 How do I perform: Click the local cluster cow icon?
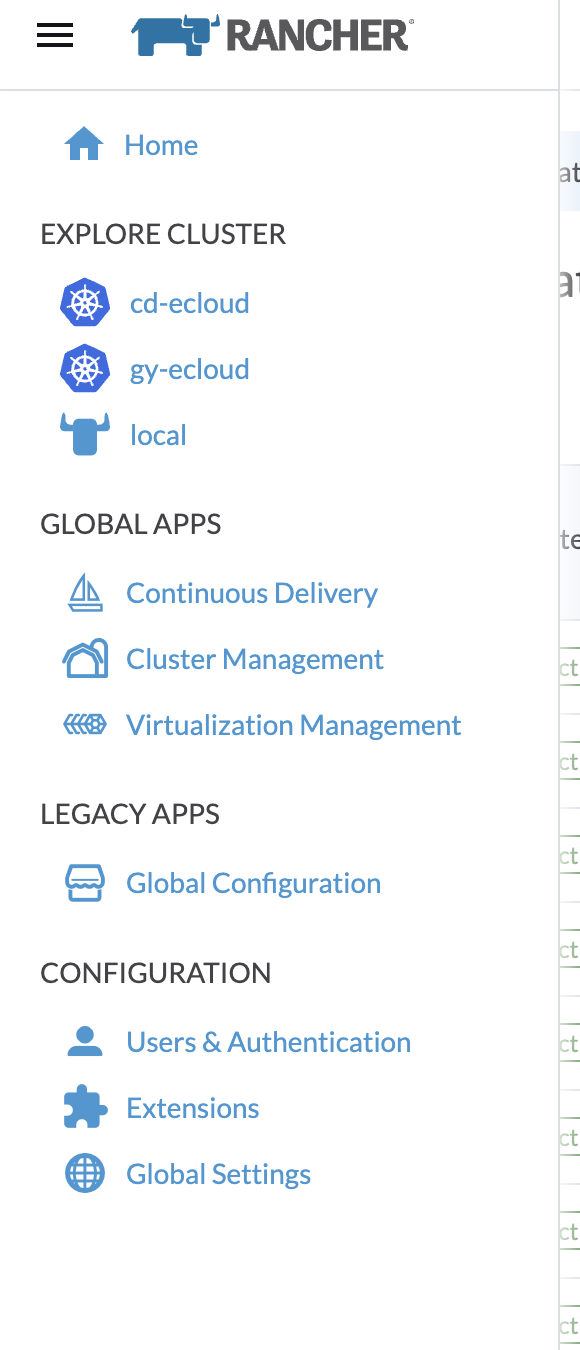(86, 433)
